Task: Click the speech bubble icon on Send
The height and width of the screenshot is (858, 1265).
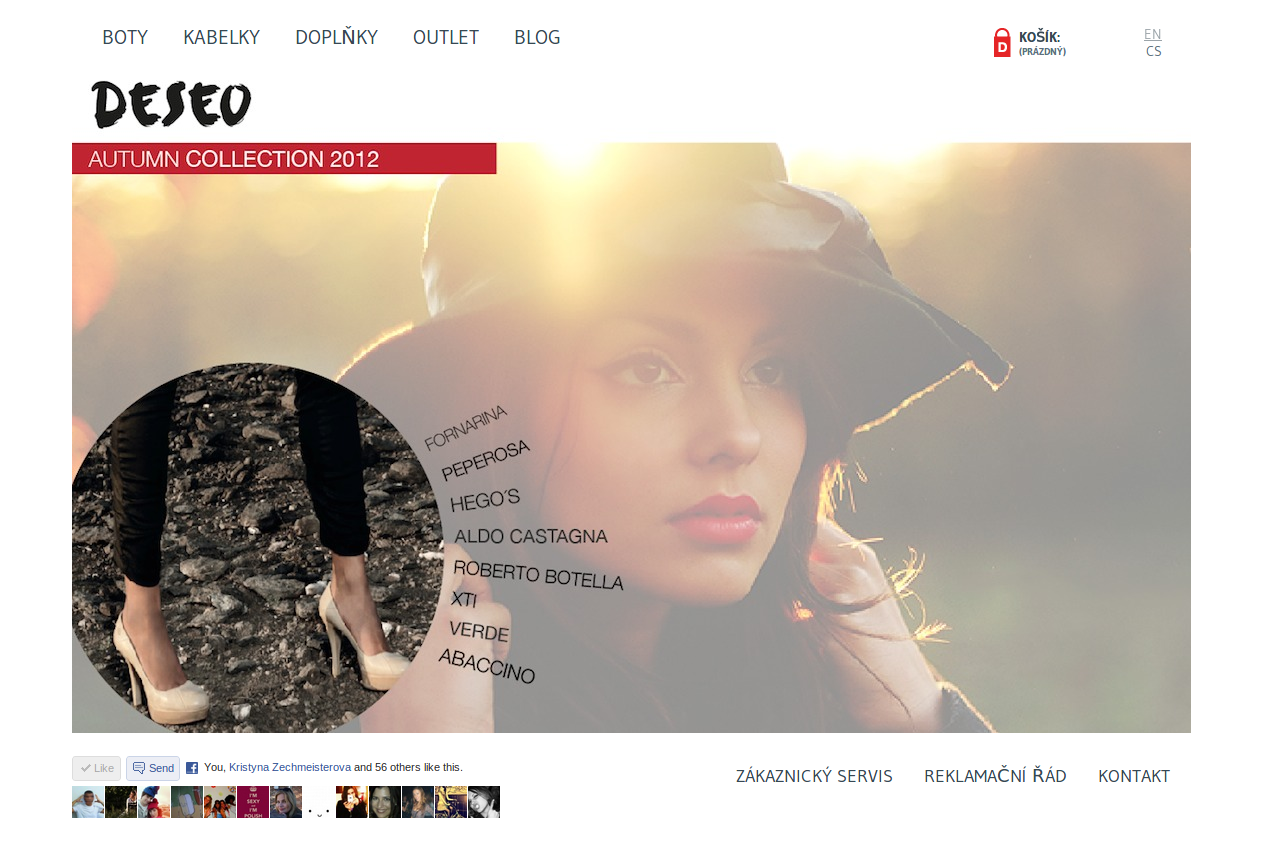Action: click(x=139, y=768)
